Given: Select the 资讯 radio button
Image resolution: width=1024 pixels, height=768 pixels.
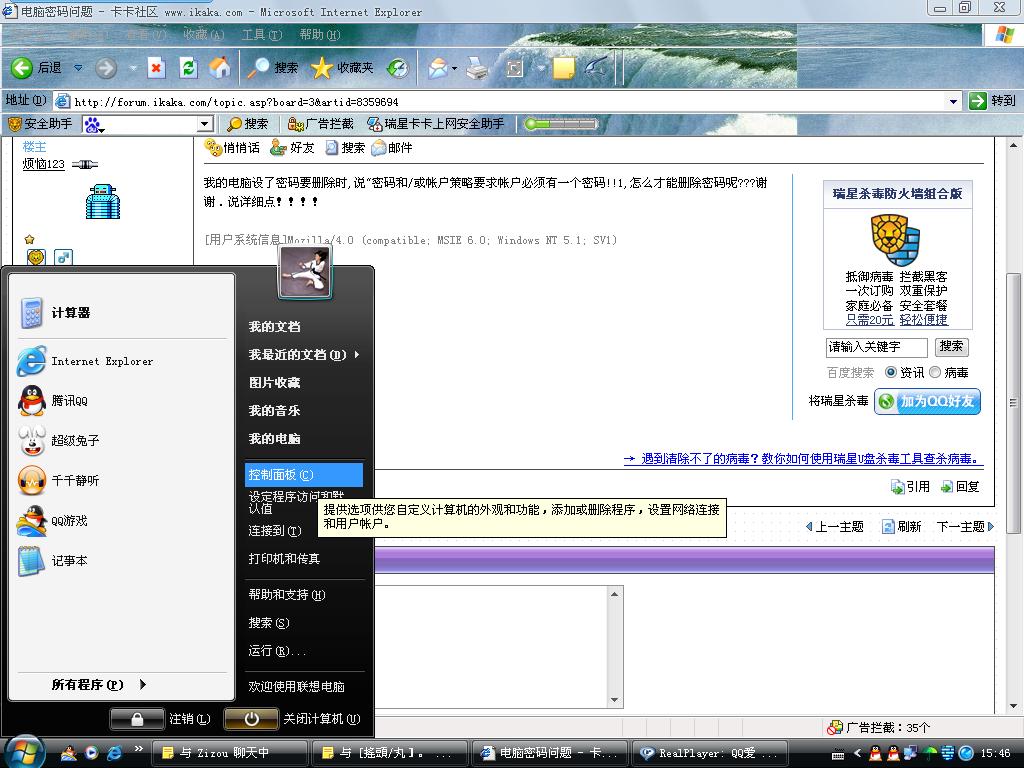Looking at the screenshot, I should 890,372.
